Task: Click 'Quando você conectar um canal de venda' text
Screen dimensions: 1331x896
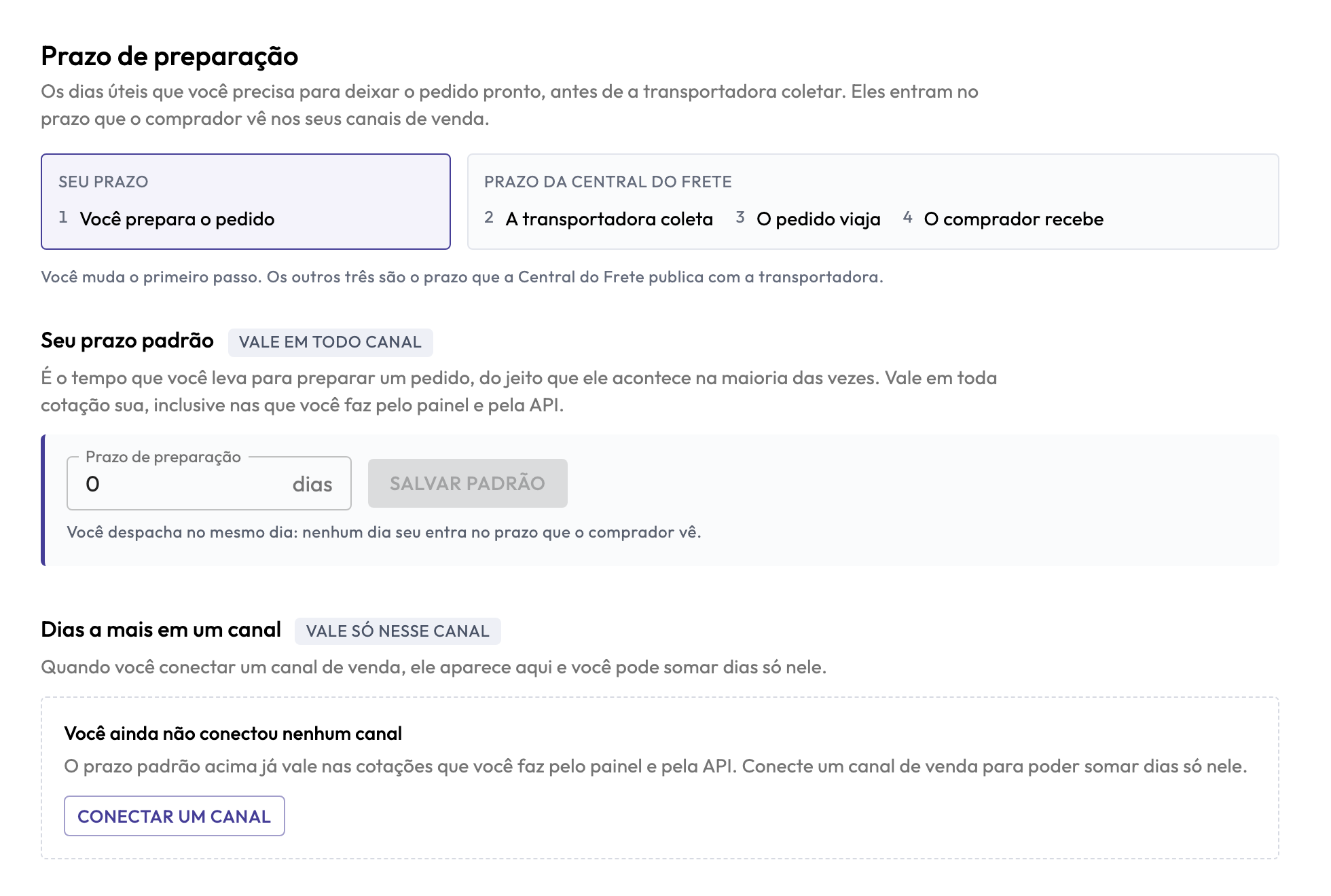Action: (x=433, y=667)
